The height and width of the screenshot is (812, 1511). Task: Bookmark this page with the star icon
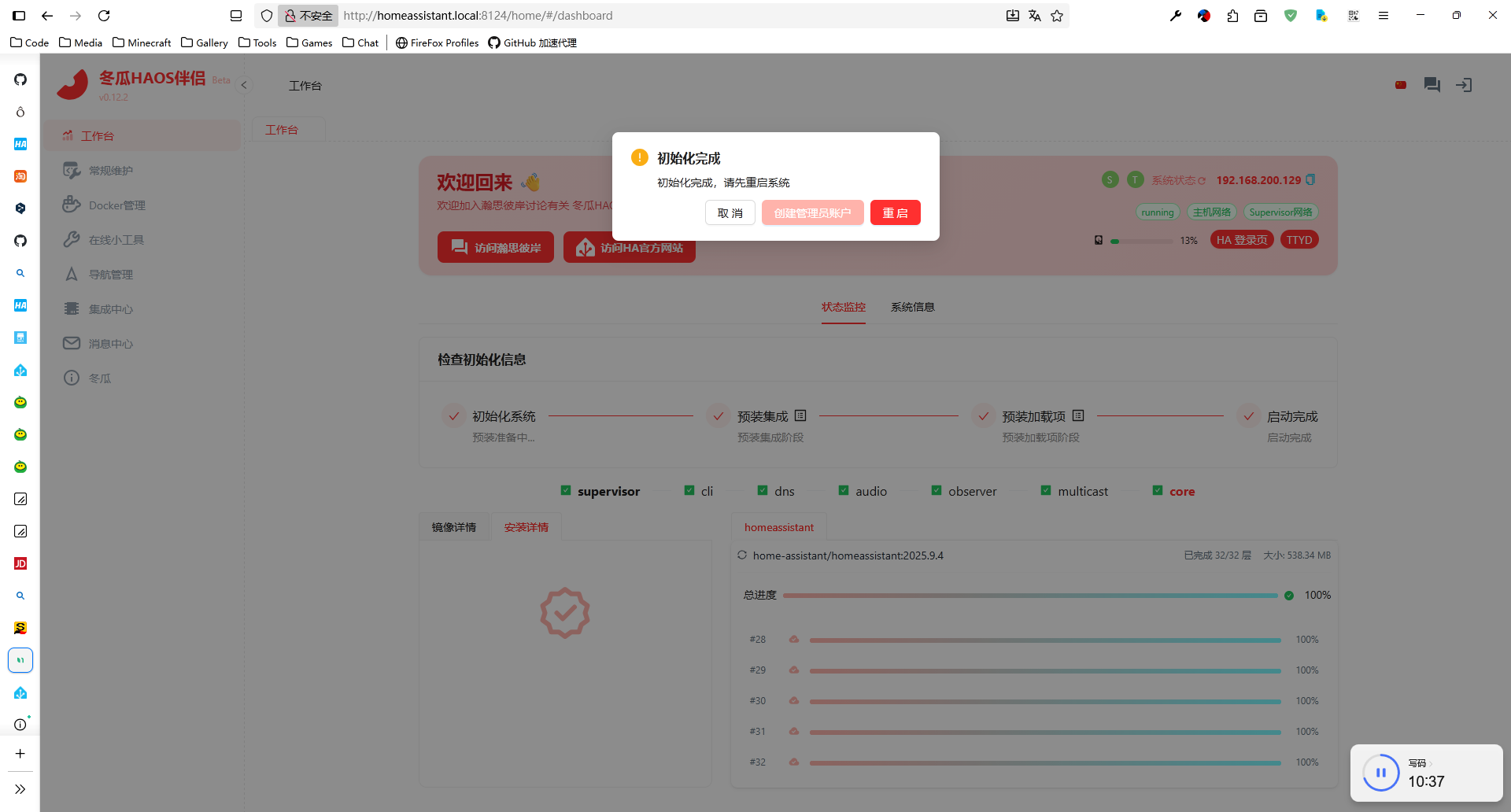tap(1057, 16)
